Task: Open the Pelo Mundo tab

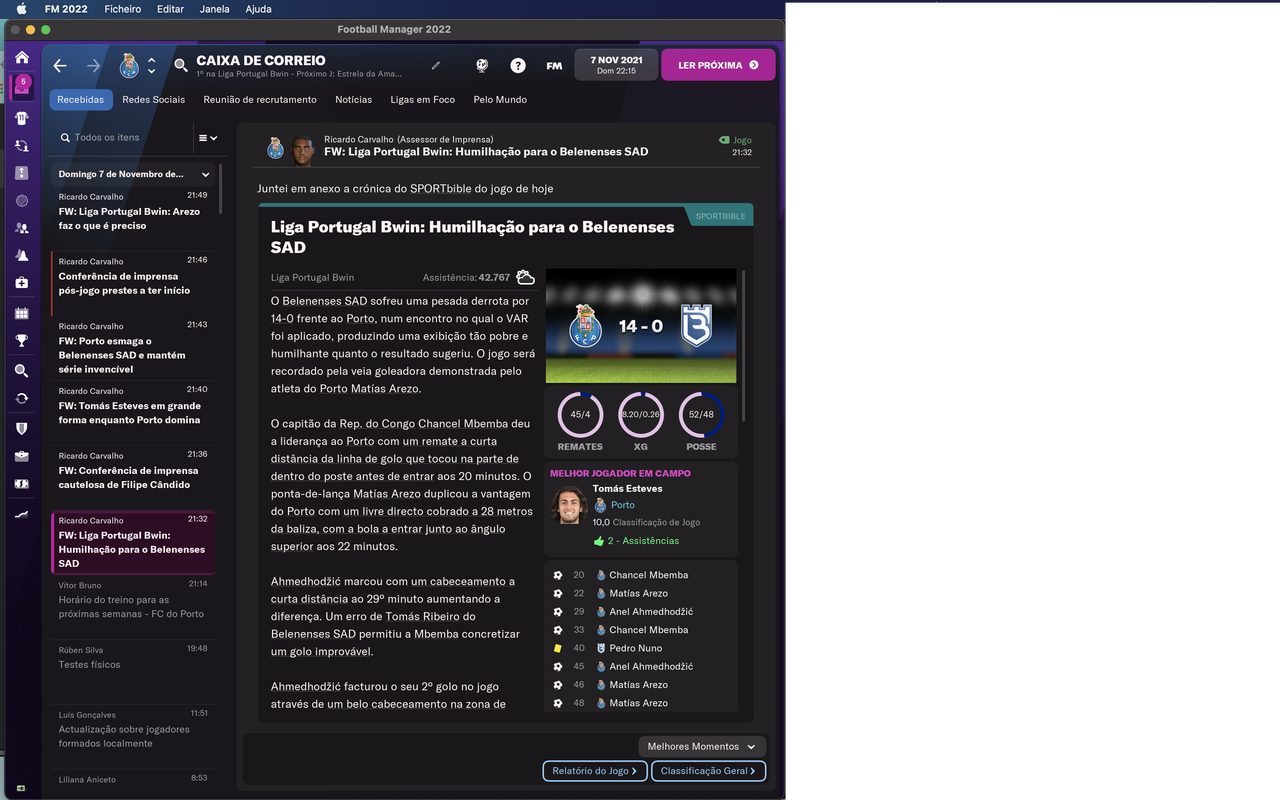Action: point(500,100)
